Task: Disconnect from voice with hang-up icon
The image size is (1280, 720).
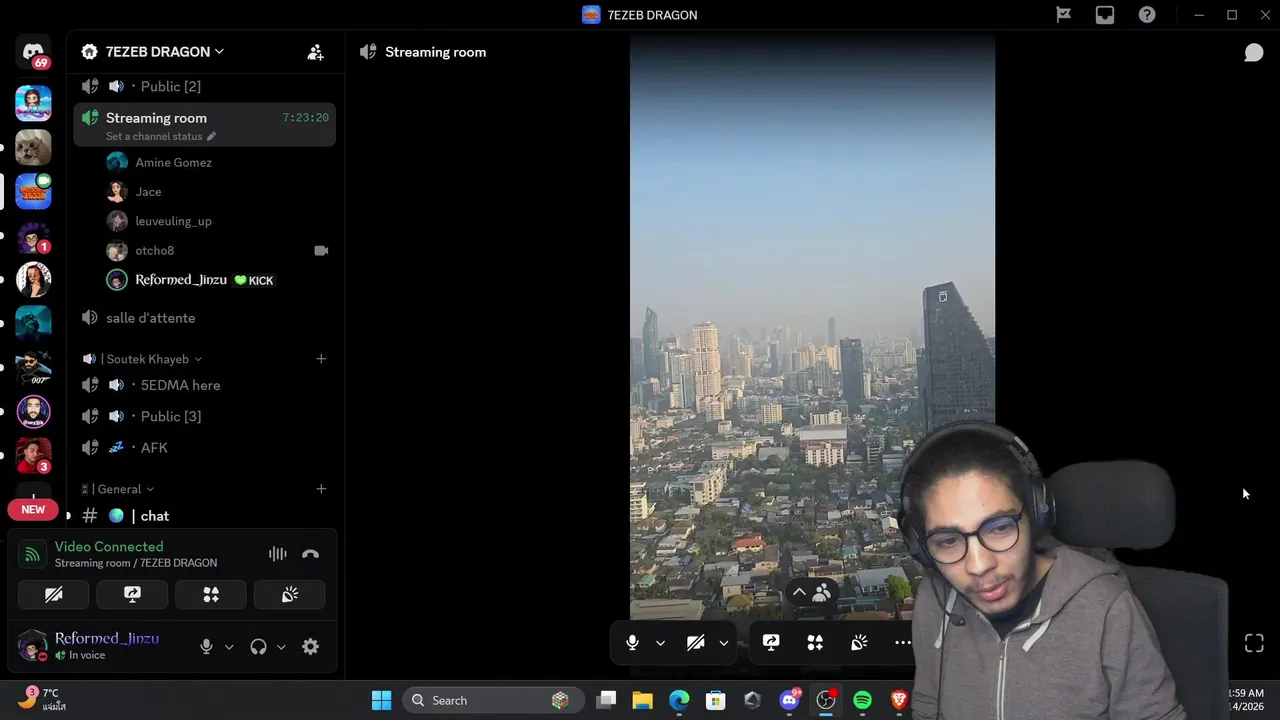Action: [310, 554]
